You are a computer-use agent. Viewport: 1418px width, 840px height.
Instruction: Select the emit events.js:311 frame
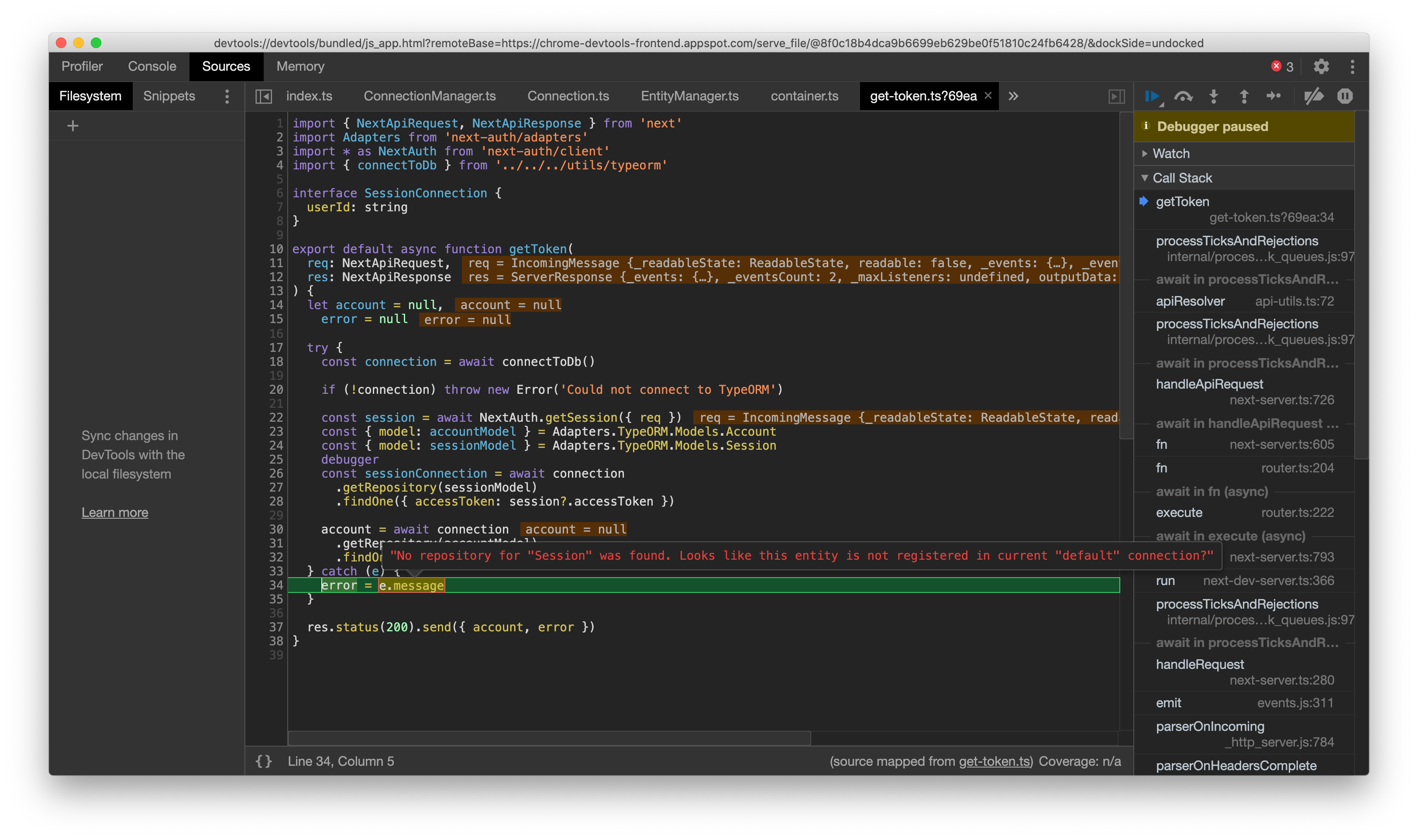pyautogui.click(x=1244, y=702)
